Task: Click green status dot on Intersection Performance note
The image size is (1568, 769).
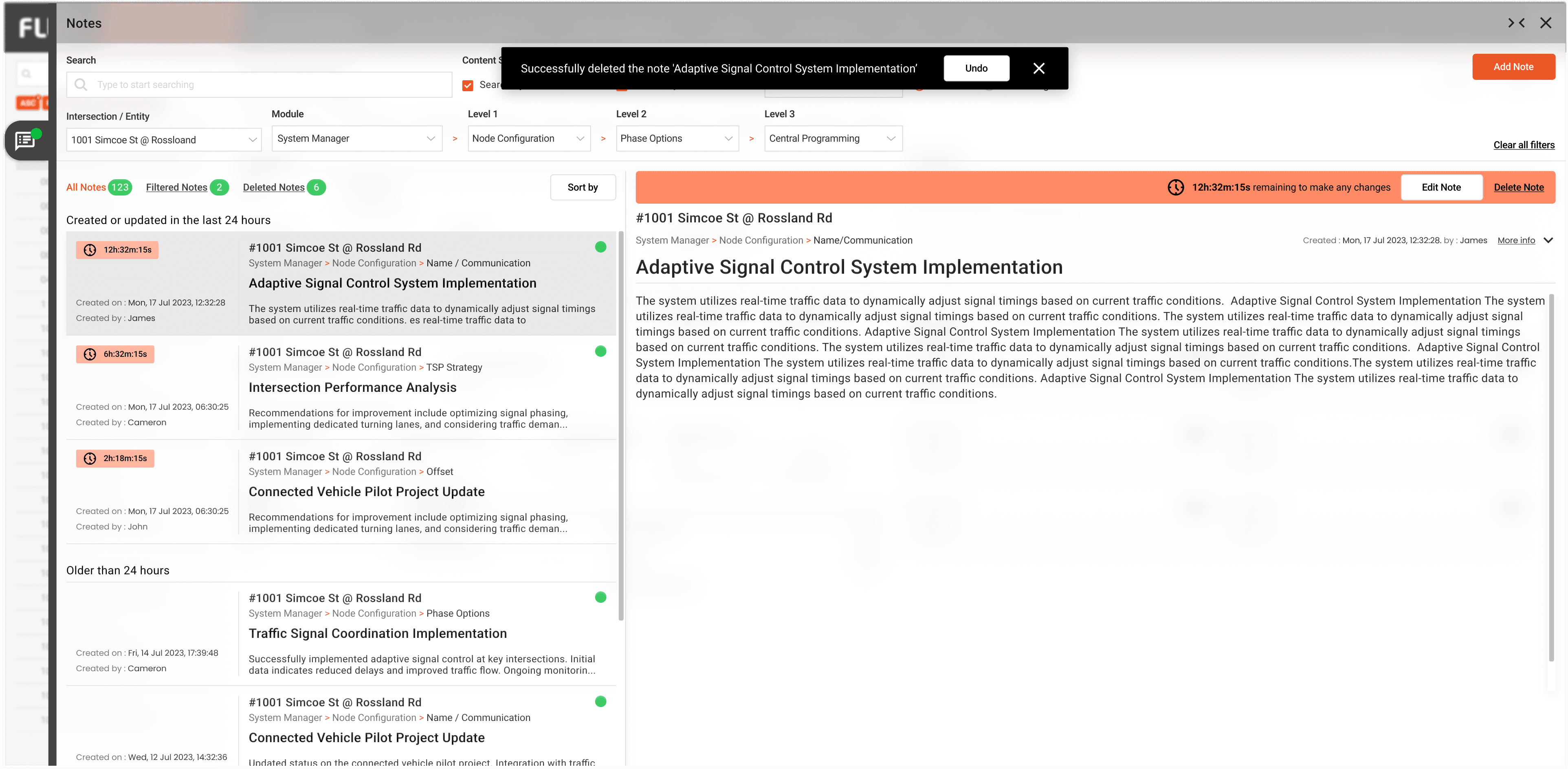Action: [600, 351]
